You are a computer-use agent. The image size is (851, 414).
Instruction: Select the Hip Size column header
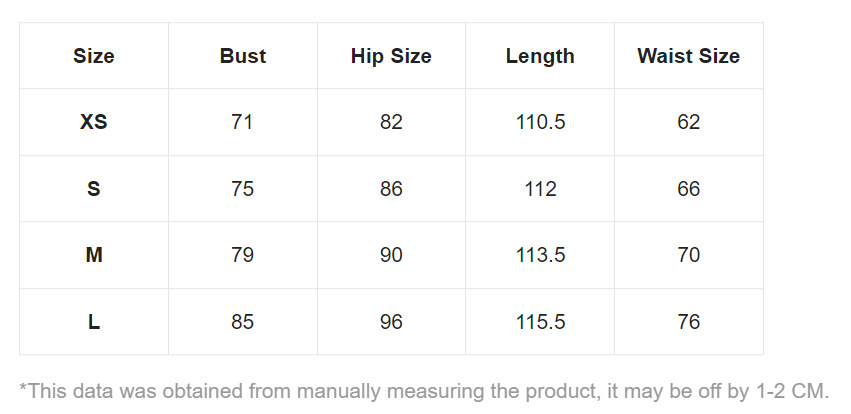click(x=391, y=56)
